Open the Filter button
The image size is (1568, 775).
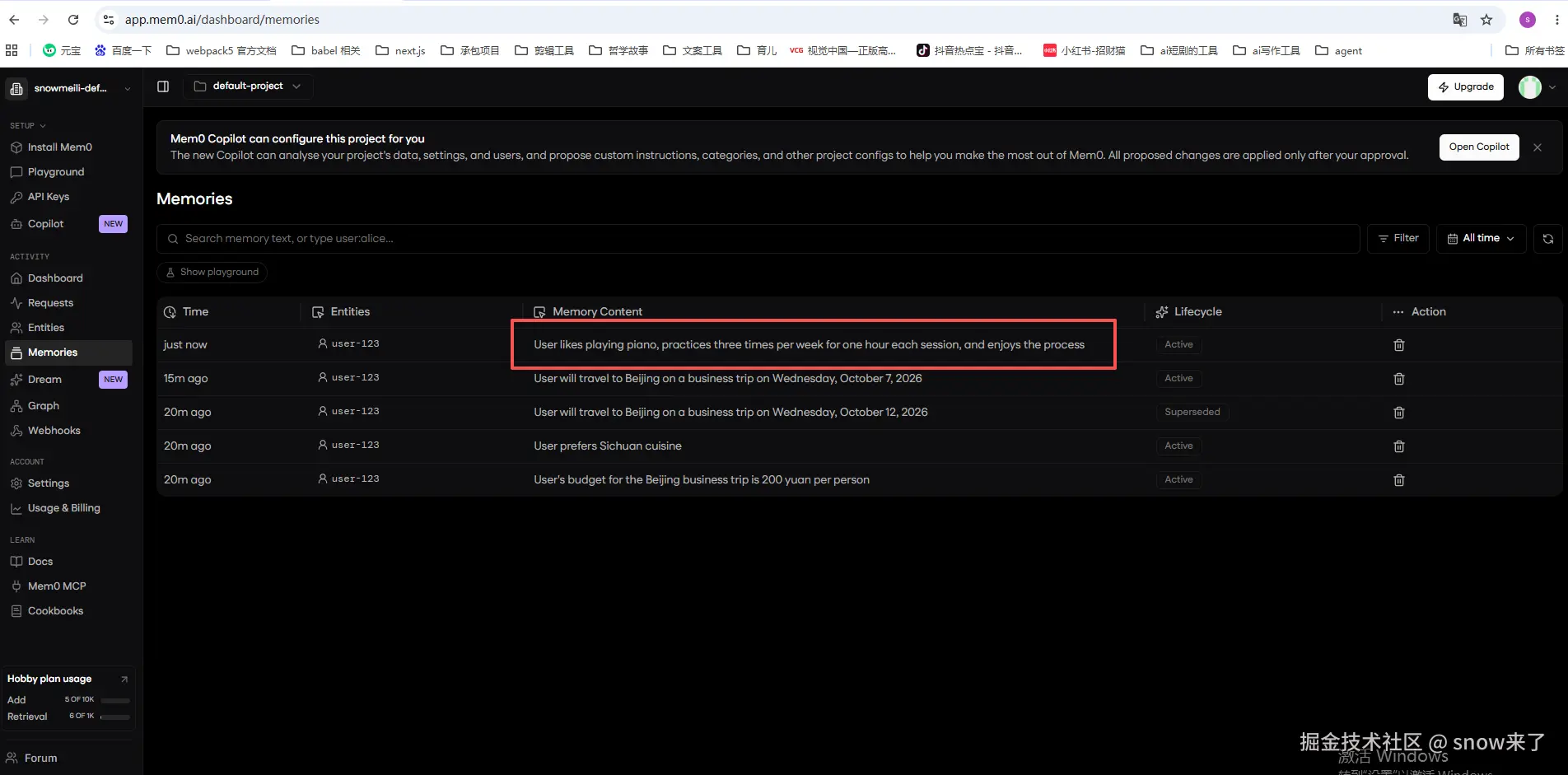click(x=1398, y=239)
